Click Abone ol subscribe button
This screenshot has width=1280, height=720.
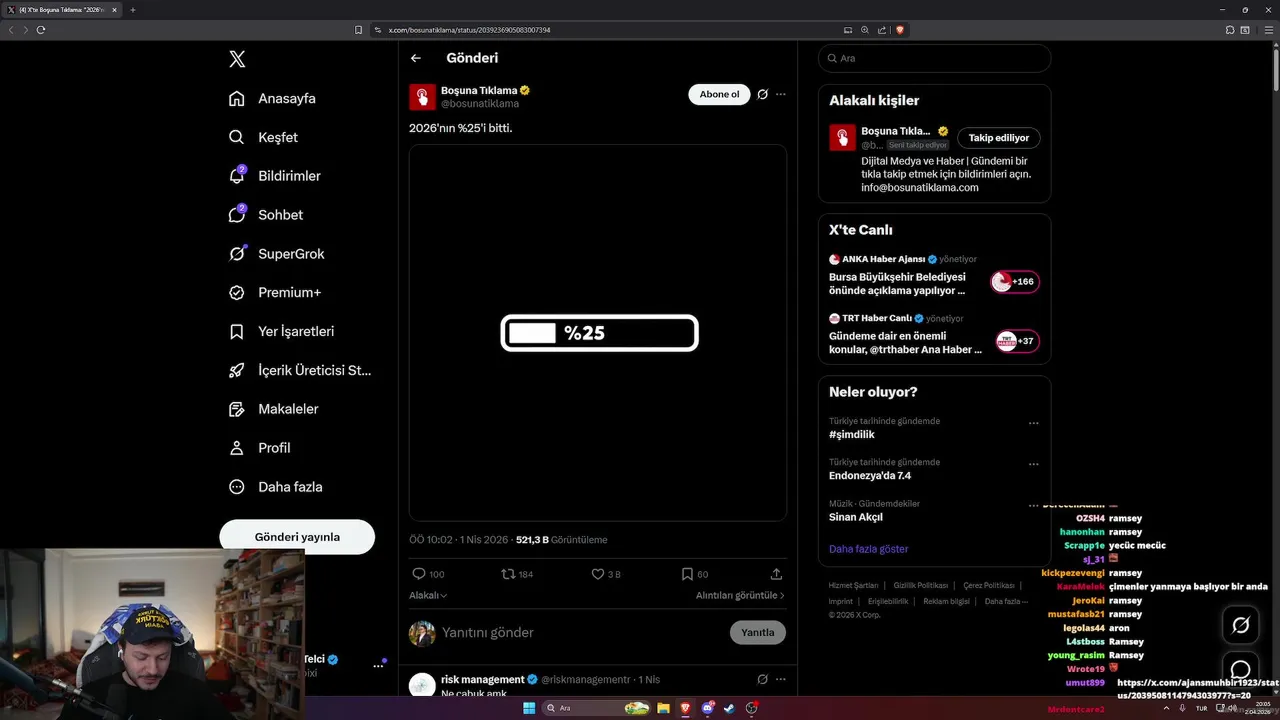(x=719, y=94)
